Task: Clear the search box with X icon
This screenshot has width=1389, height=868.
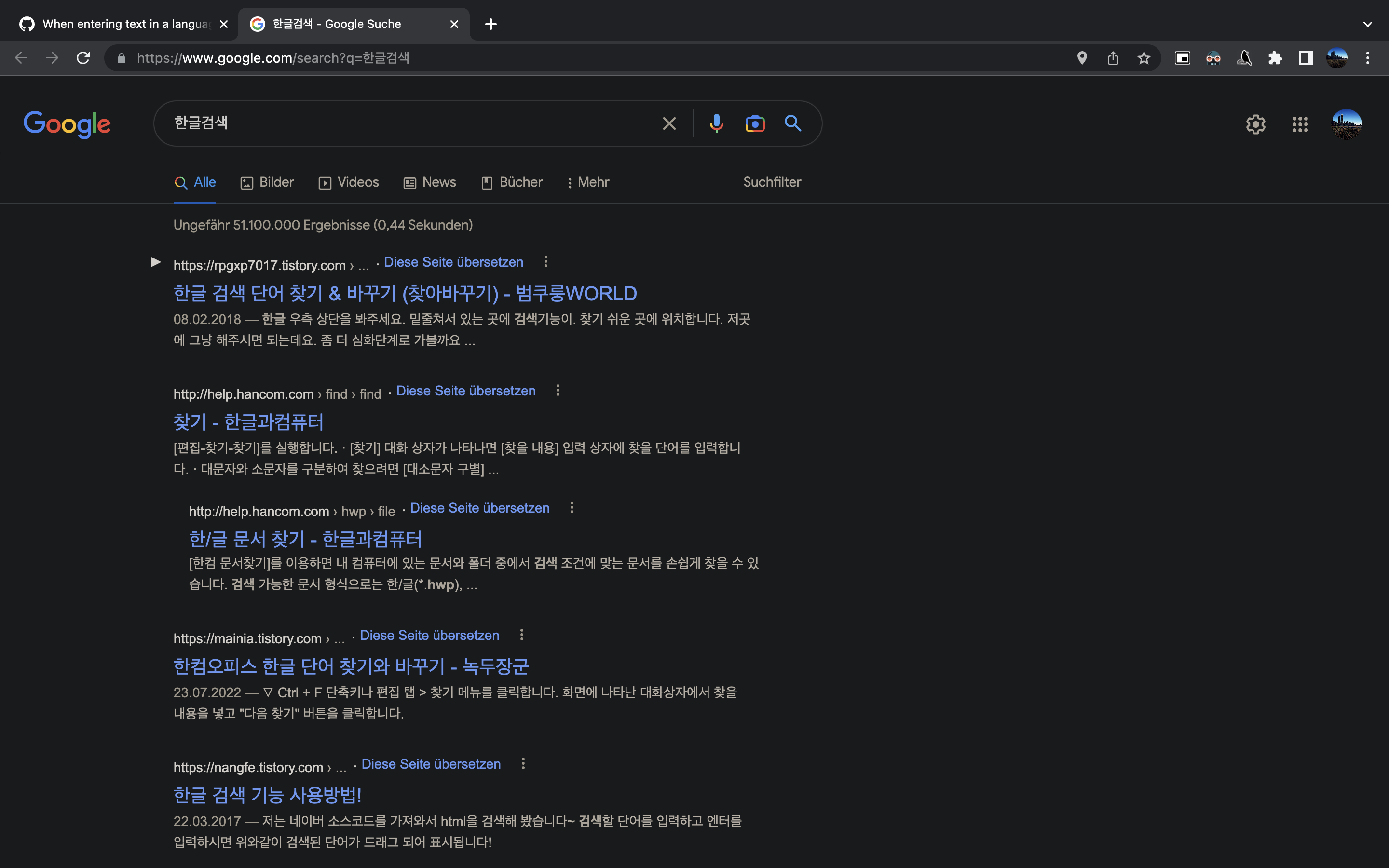Action: 669,123
